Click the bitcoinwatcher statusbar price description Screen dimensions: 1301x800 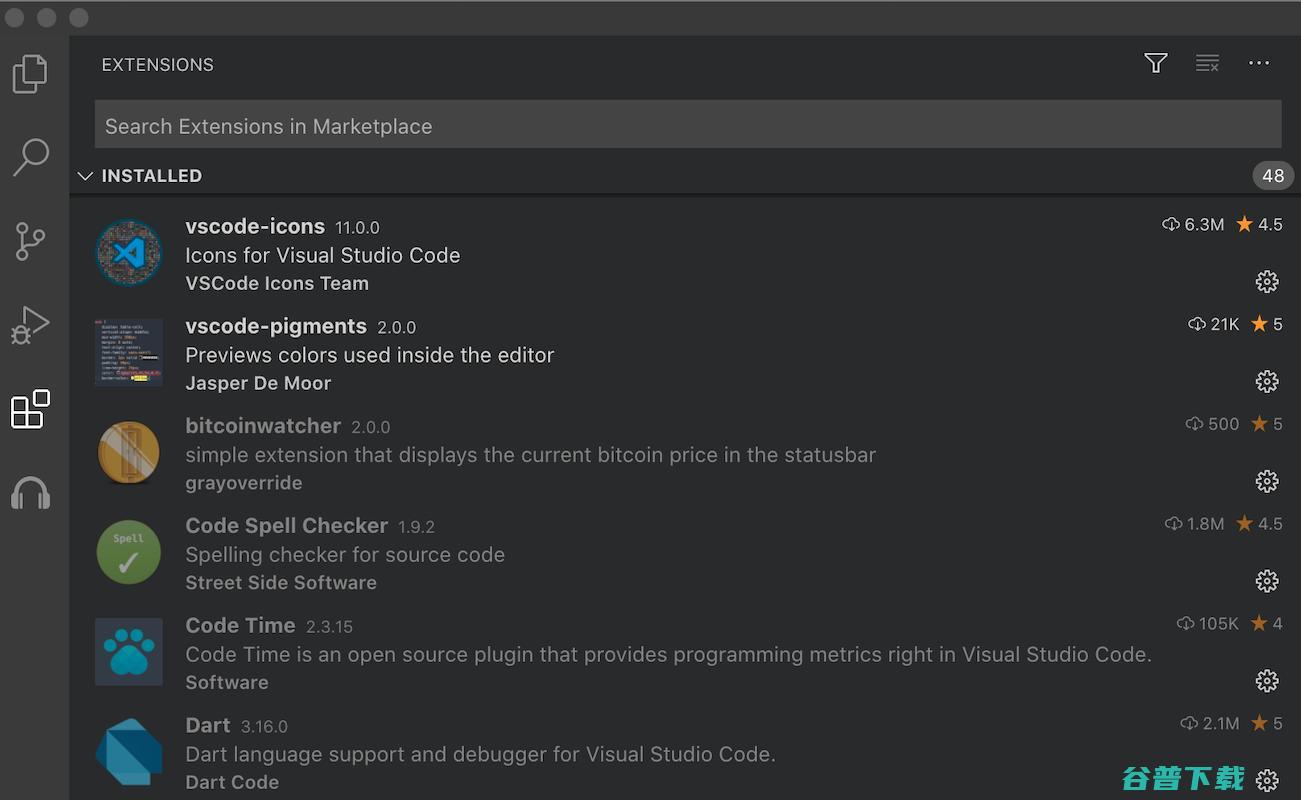tap(530, 455)
